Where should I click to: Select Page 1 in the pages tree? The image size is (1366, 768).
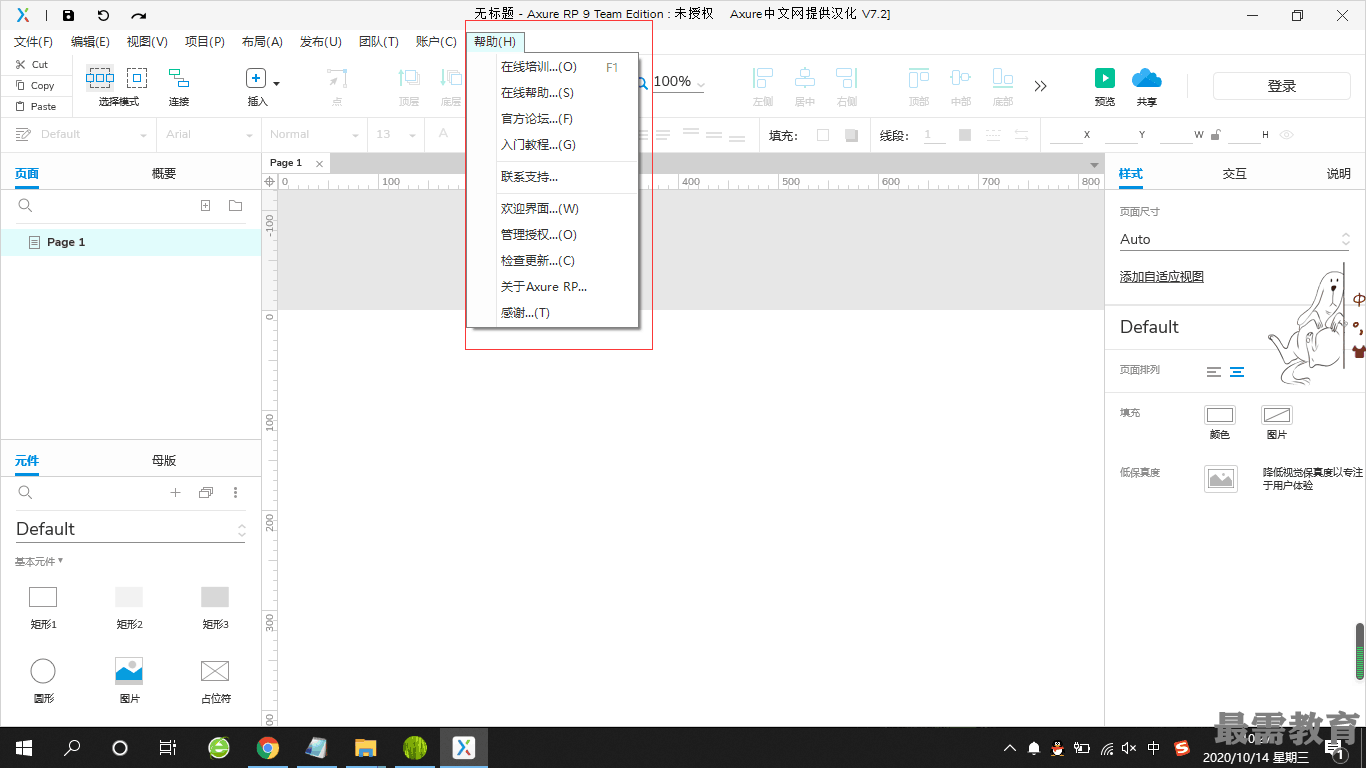130,242
